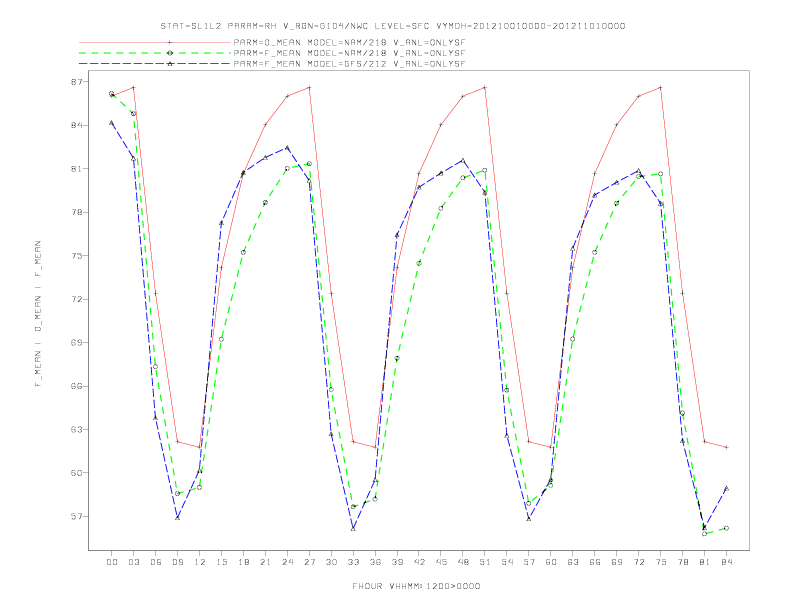This screenshot has height=612, width=792.
Task: Click the x-axis hour label 60
Action: click(x=551, y=562)
